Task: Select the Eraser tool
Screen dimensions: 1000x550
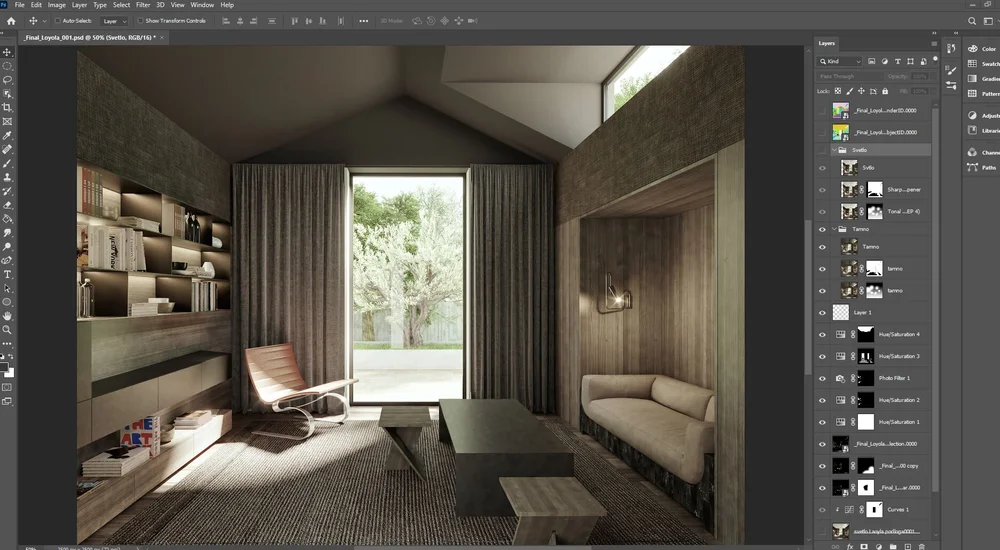Action: point(7,205)
